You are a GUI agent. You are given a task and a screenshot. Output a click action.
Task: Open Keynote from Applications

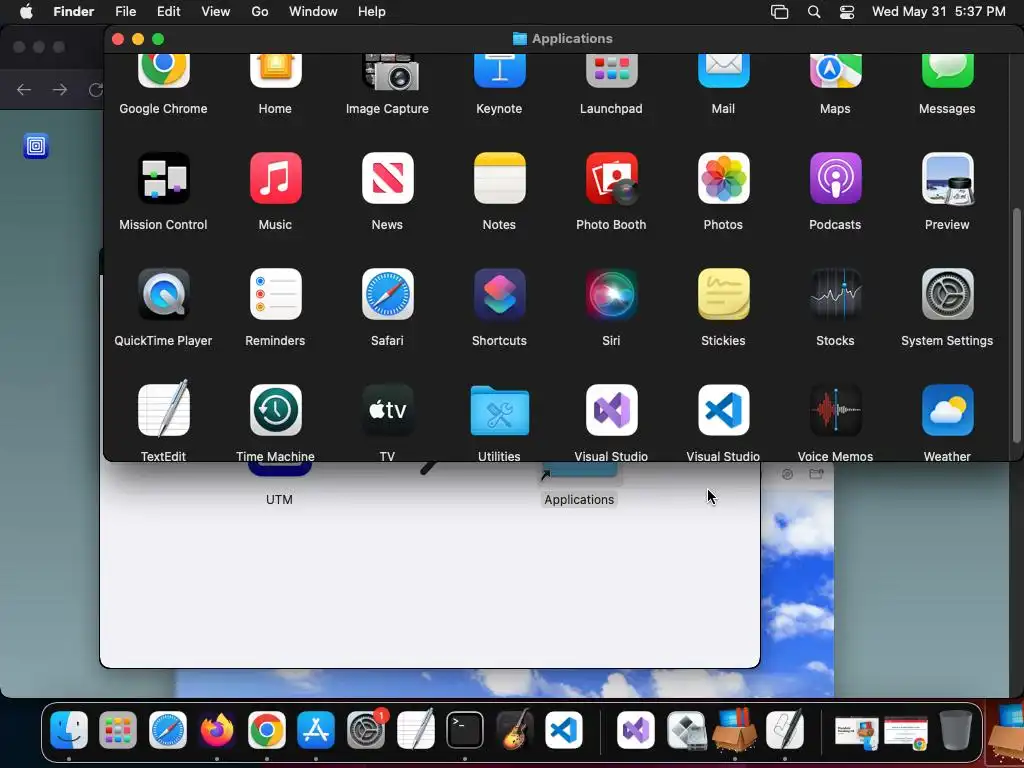(x=499, y=72)
